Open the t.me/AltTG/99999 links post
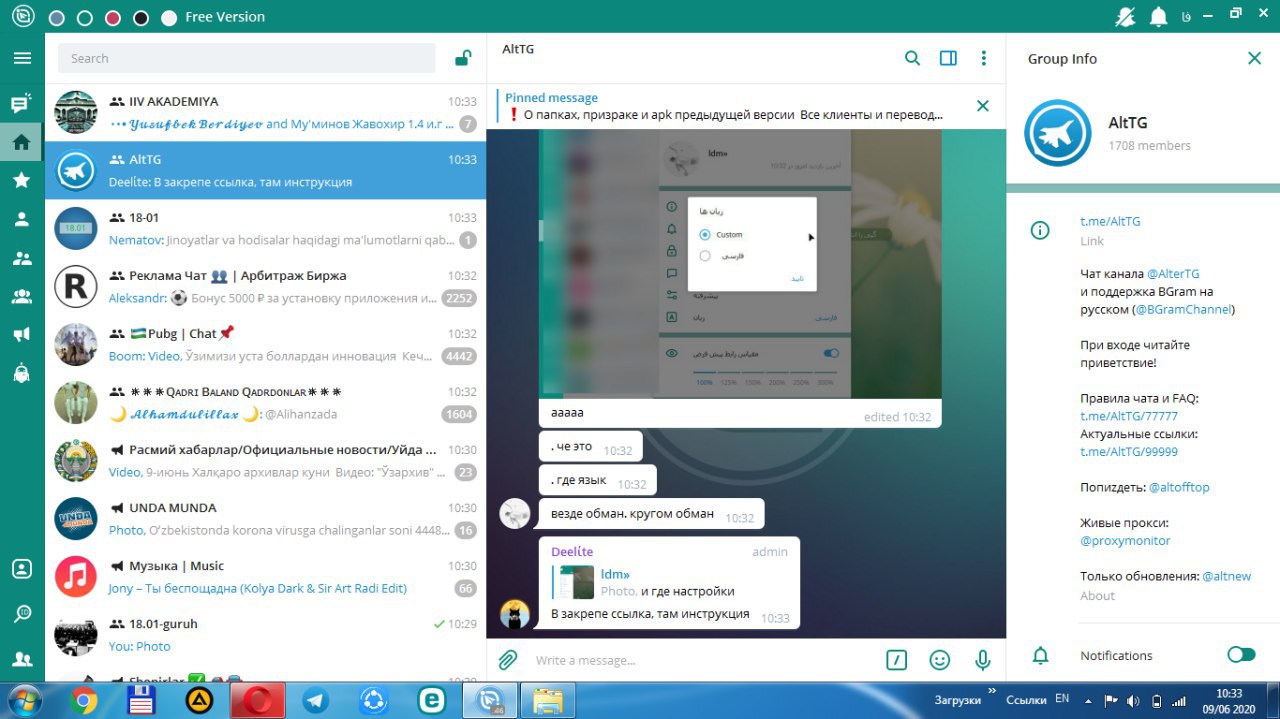The height and width of the screenshot is (719, 1280). (1129, 452)
